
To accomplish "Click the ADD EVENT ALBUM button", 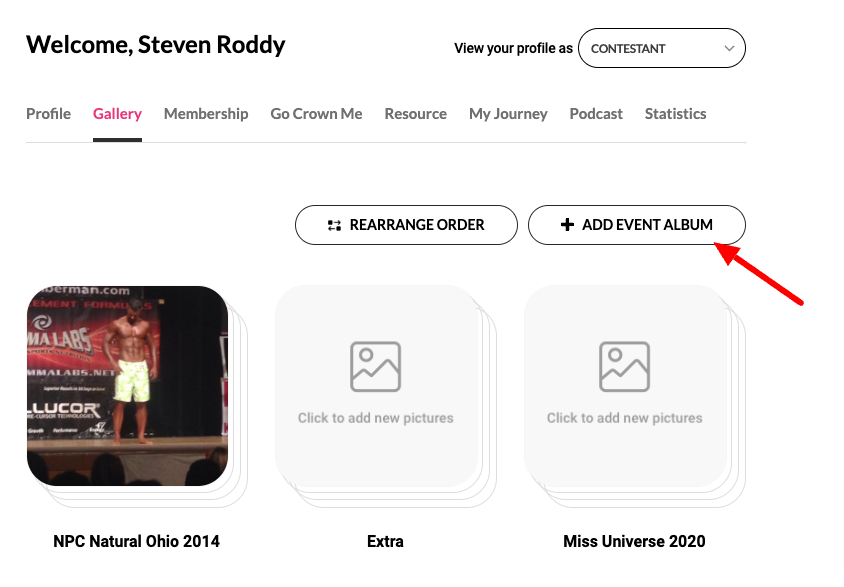I will pyautogui.click(x=637, y=225).
